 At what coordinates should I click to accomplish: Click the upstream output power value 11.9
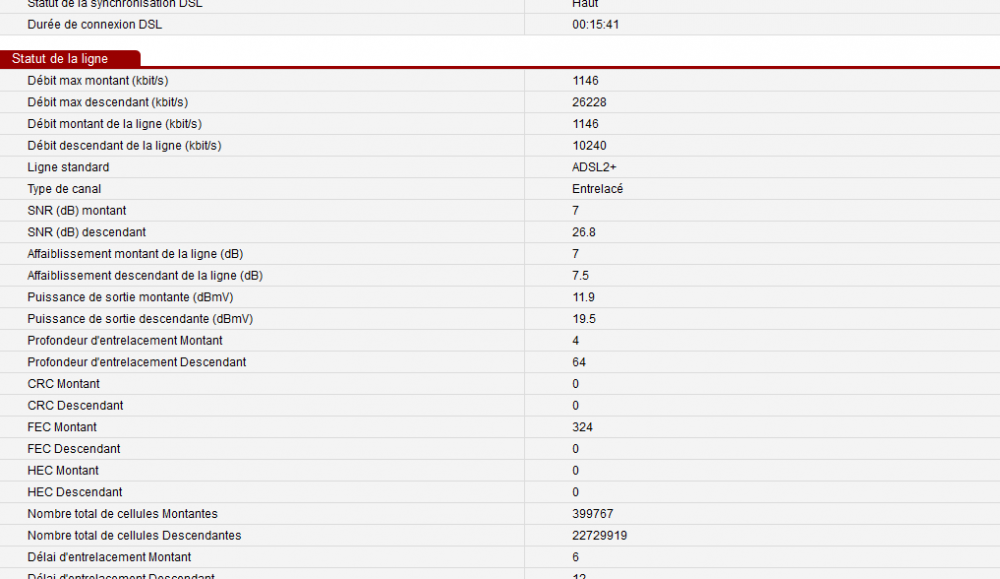coord(584,297)
